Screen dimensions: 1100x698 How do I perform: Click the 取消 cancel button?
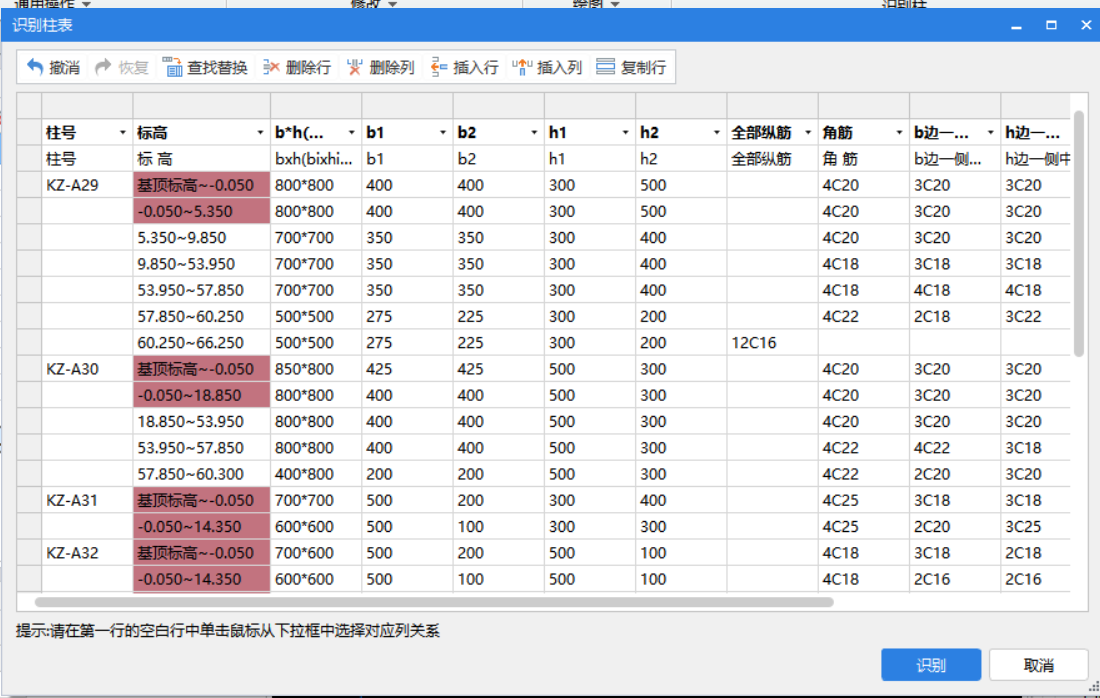click(1038, 664)
